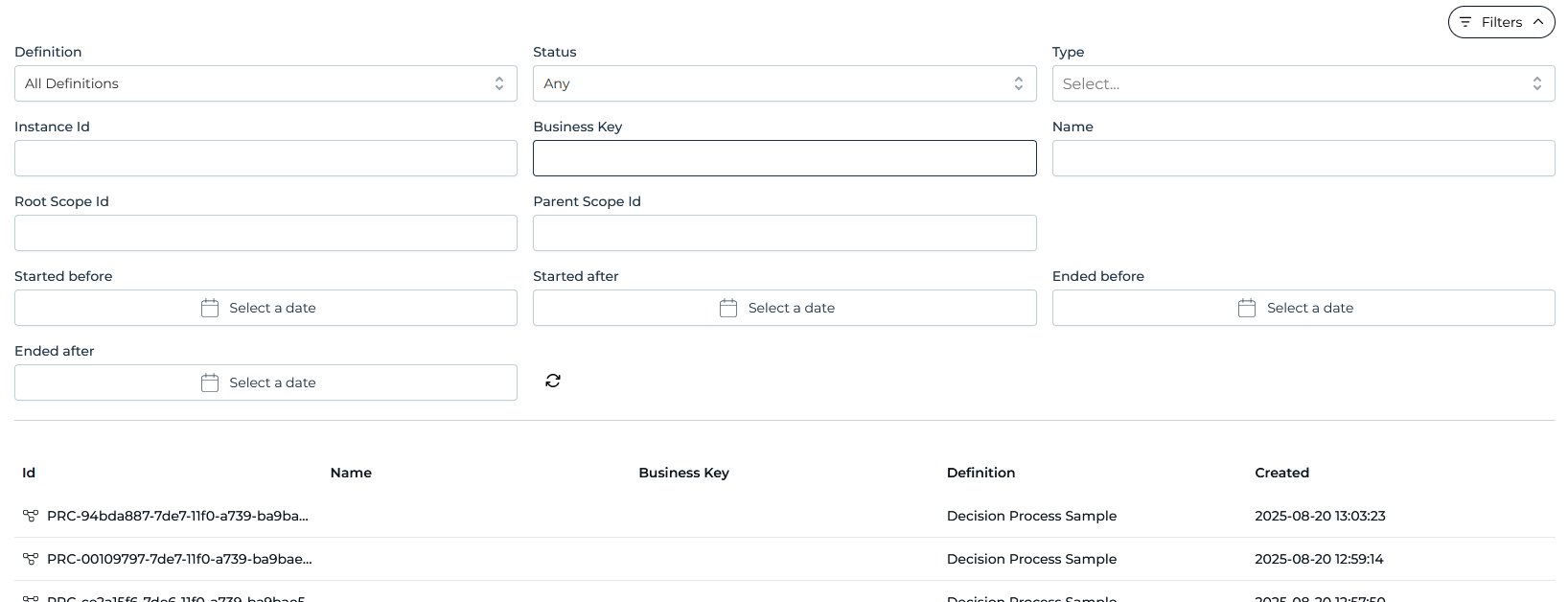This screenshot has width=1568, height=602.
Task: Click calendar icon in Started after field
Action: (x=728, y=308)
